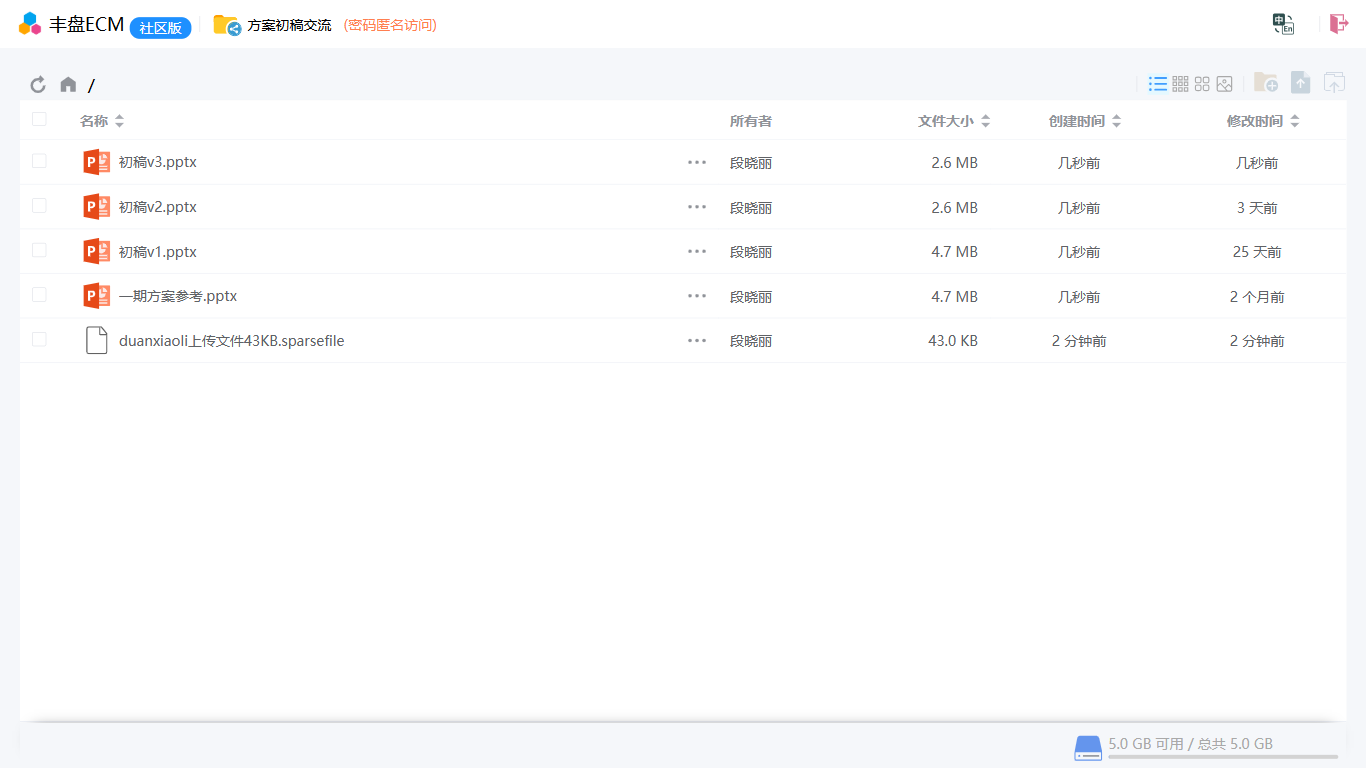The width and height of the screenshot is (1366, 768).
Task: Open the more-actions menu for 初稿v3.pptx
Action: pos(697,162)
